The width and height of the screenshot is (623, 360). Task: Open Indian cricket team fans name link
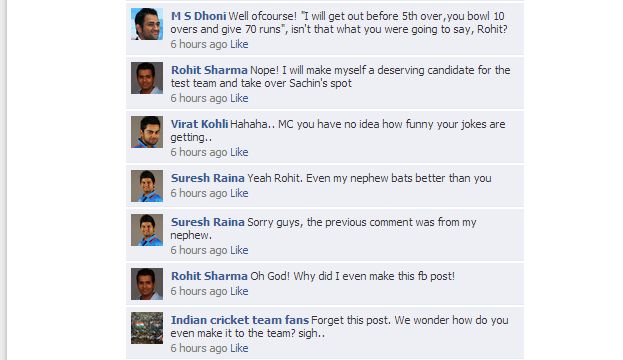tap(240, 320)
